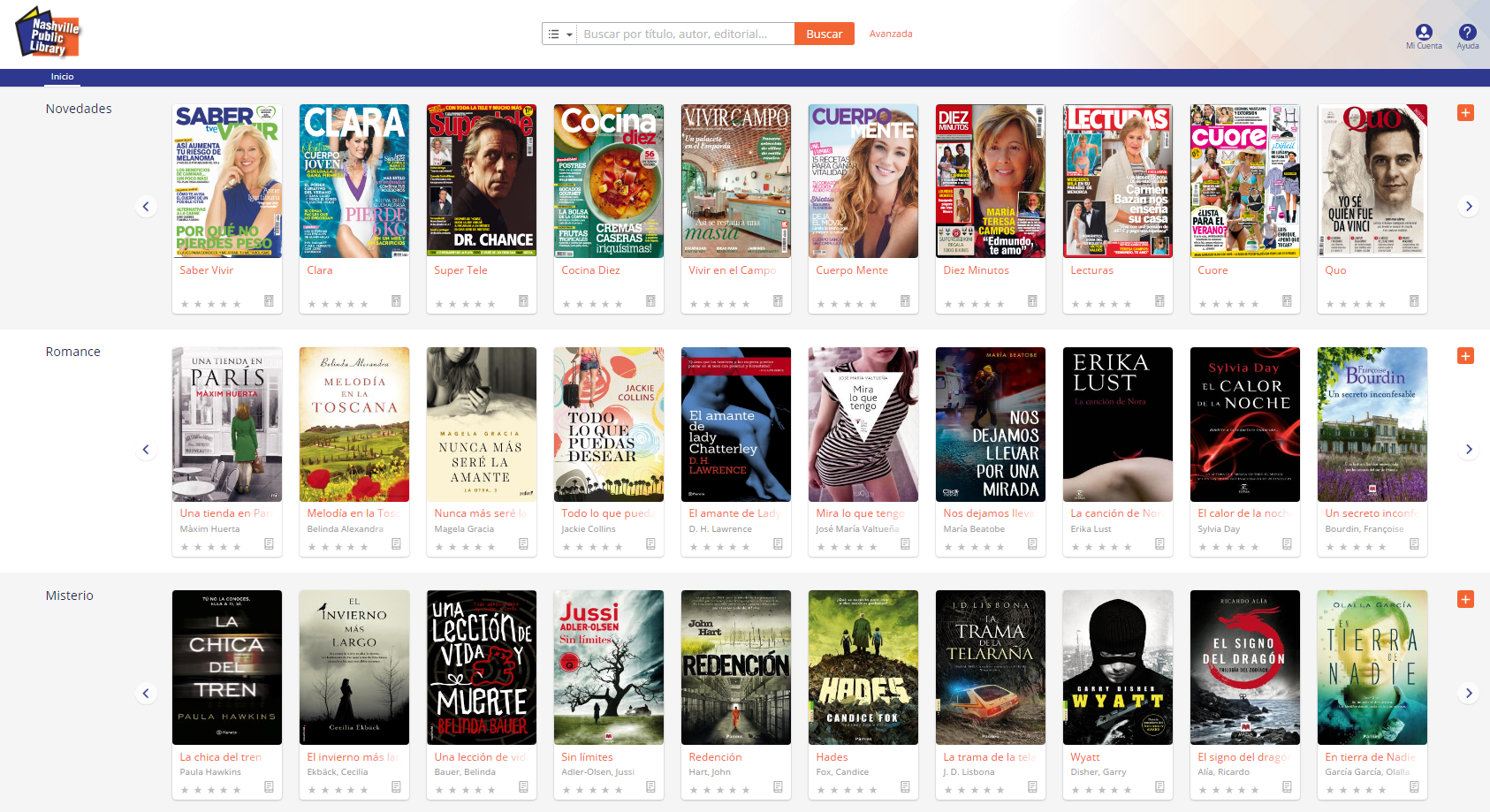Expand the Novedades section with plus icon

(x=1465, y=113)
